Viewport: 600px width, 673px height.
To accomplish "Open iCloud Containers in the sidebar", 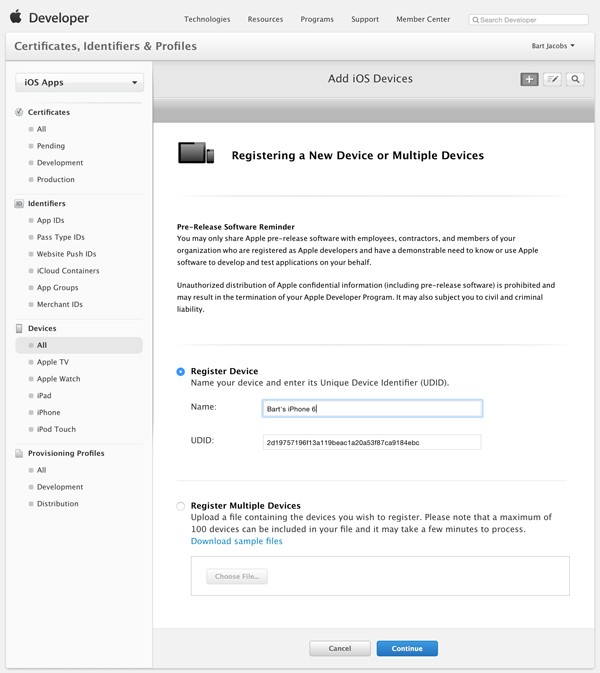I will point(68,271).
